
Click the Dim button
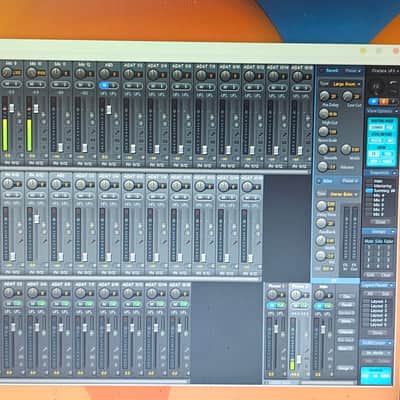pyautogui.click(x=346, y=296)
